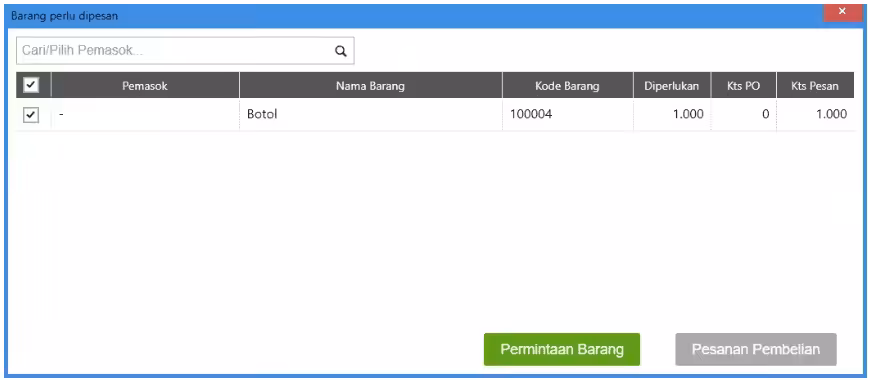Select the Kts PO column header
The width and height of the screenshot is (870, 380).
(743, 86)
